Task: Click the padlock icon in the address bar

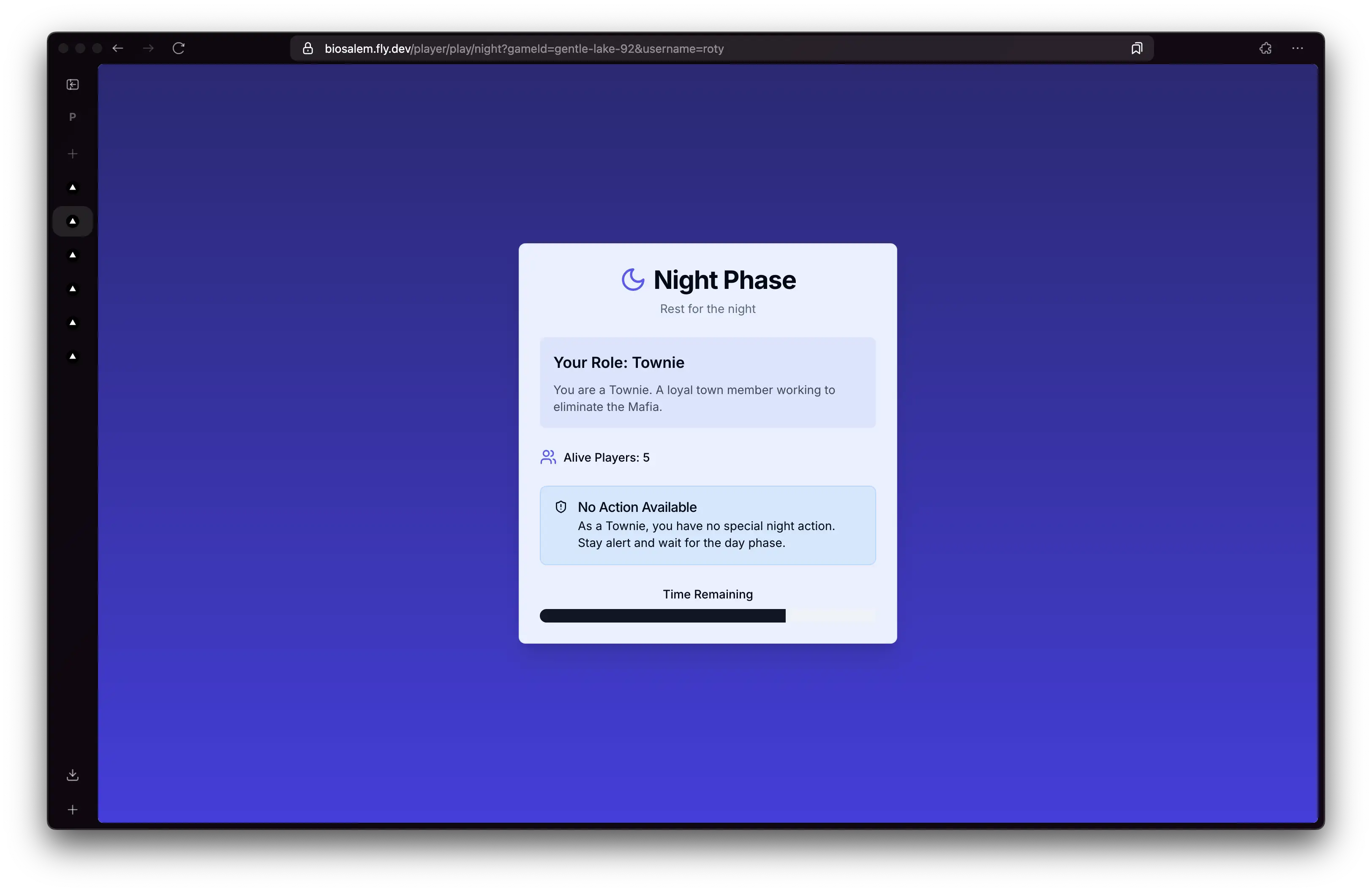Action: [307, 49]
